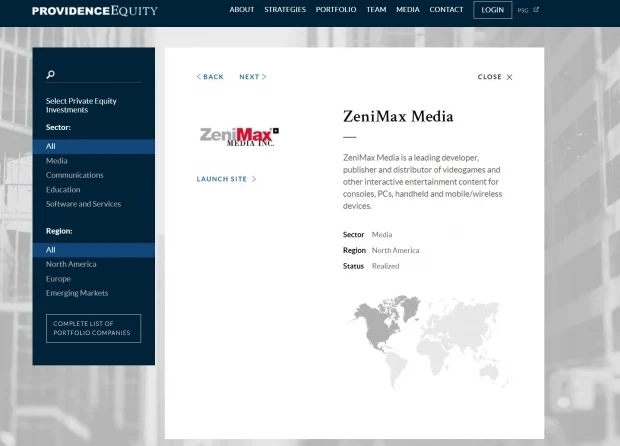This screenshot has height=446, width=620.
Task: Open the ABOUT menu
Action: pos(242,9)
